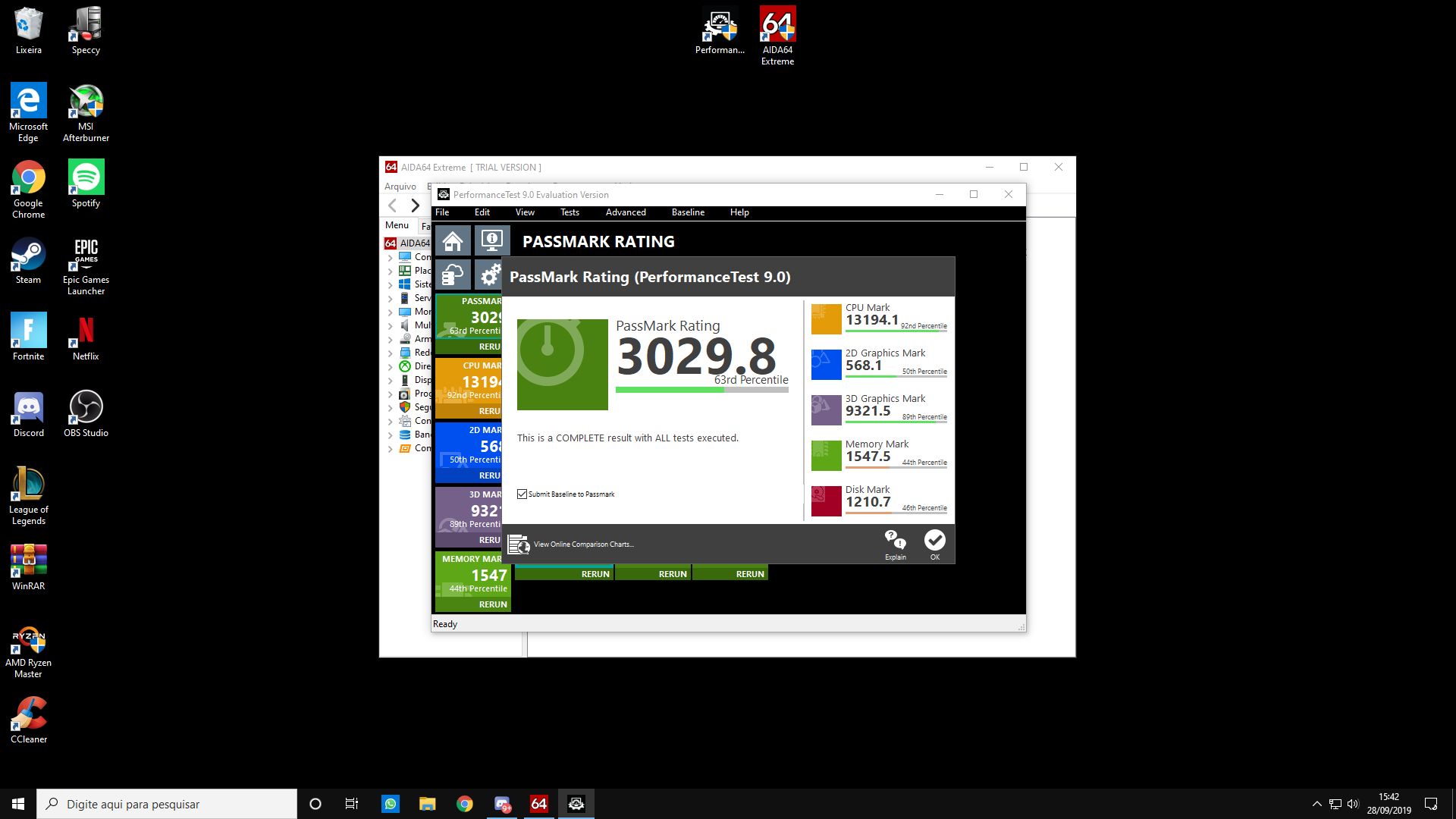
Task: Click View Online Comparison Charts link
Action: 583,544
